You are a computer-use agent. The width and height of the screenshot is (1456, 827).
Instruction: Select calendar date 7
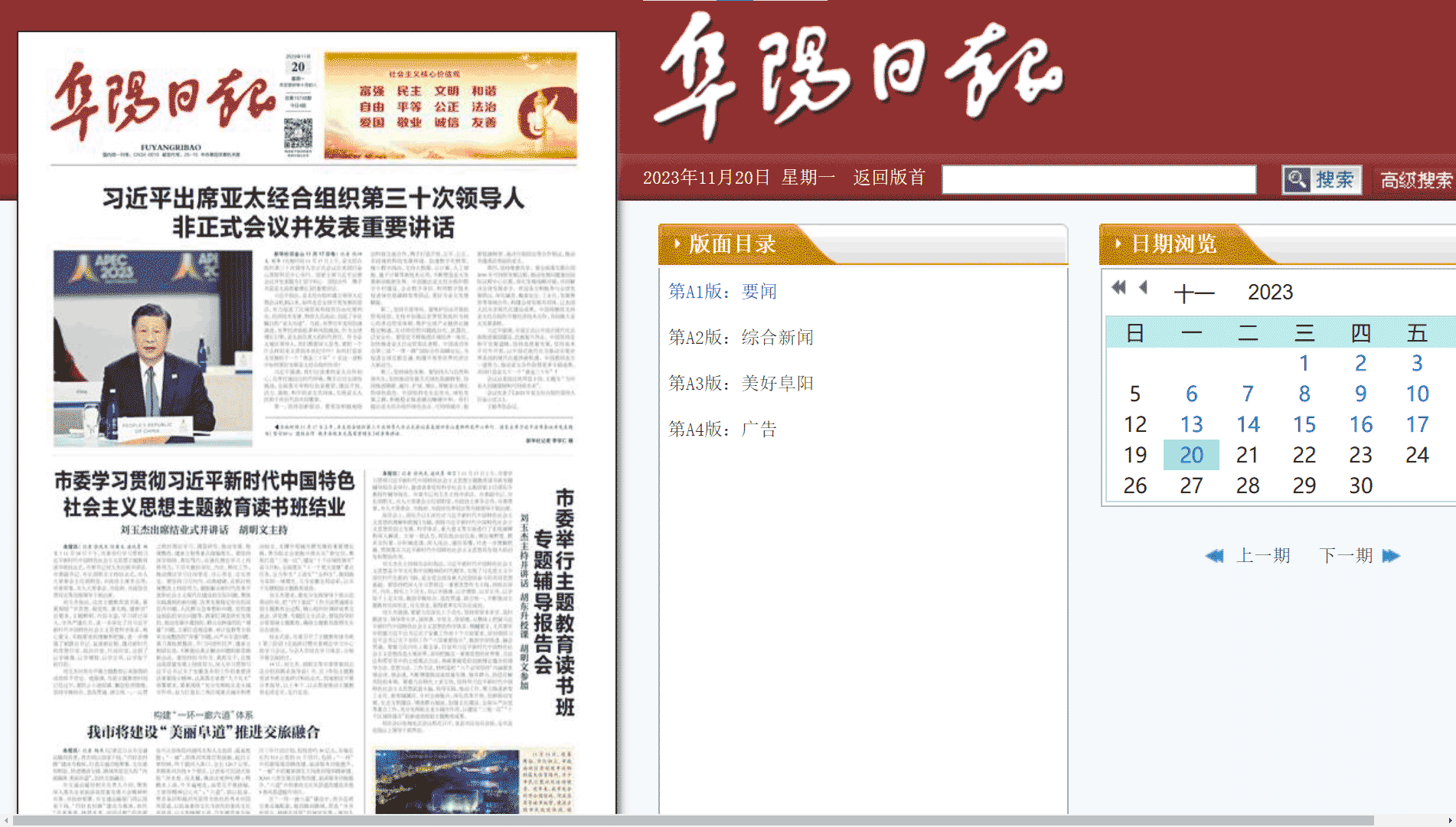pos(1248,394)
